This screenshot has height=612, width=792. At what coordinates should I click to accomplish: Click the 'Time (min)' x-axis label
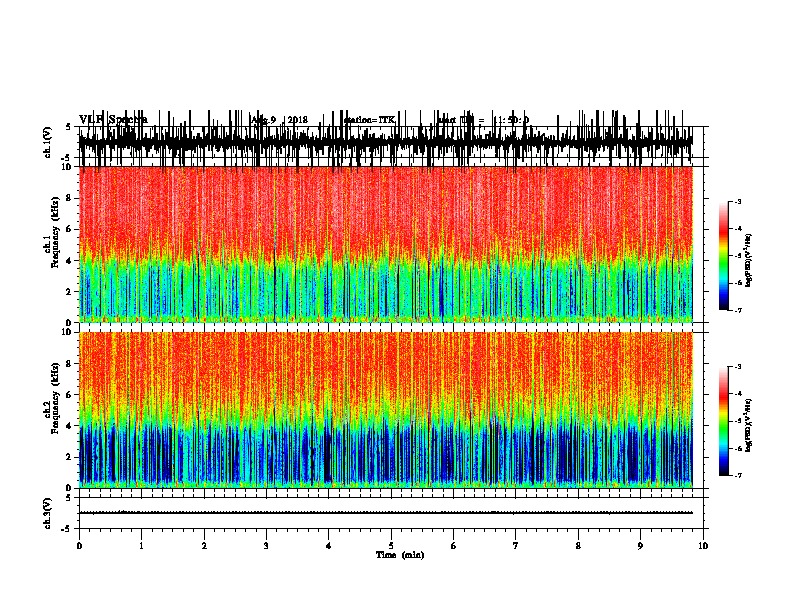pyautogui.click(x=400, y=555)
